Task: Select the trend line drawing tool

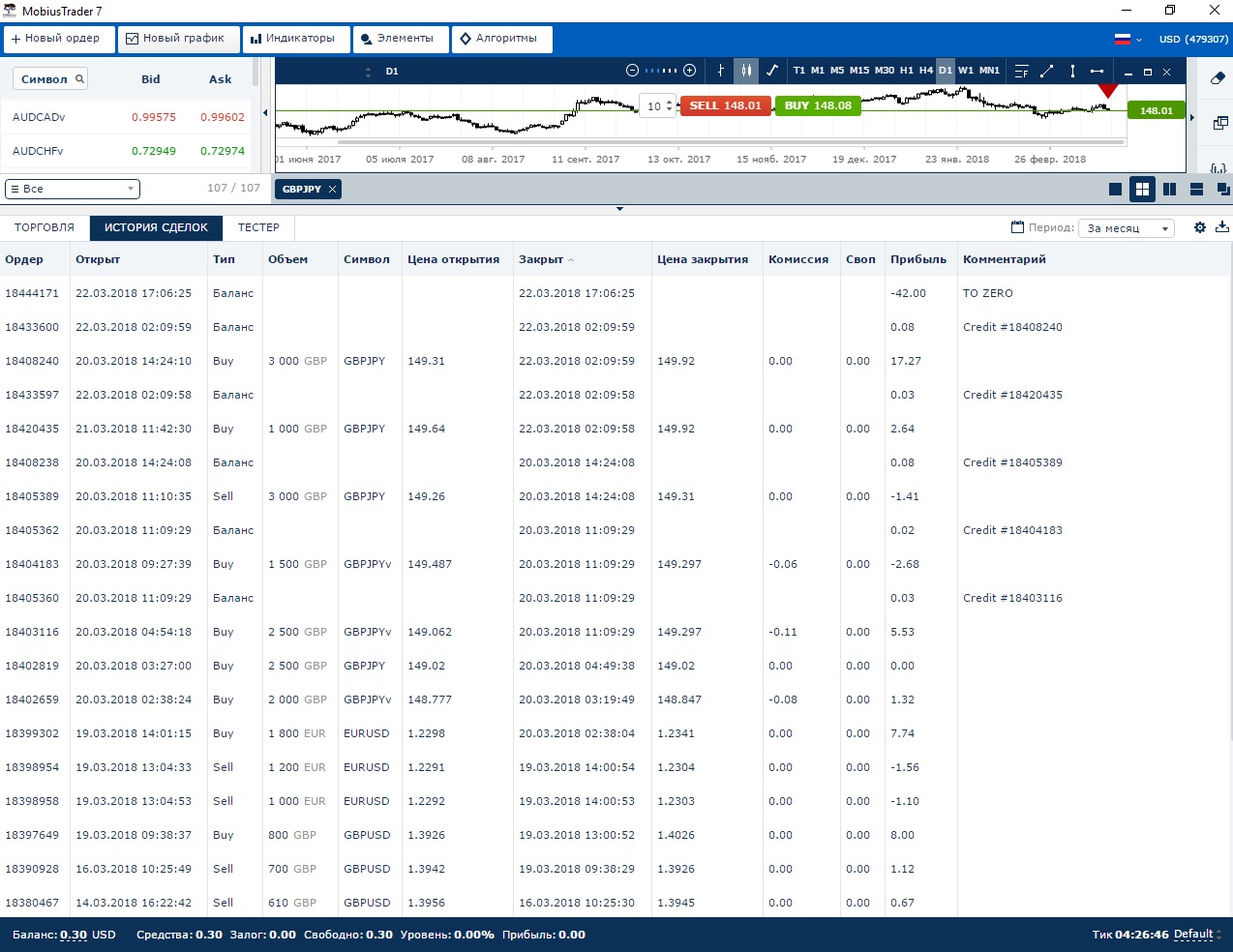Action: [x=1046, y=71]
